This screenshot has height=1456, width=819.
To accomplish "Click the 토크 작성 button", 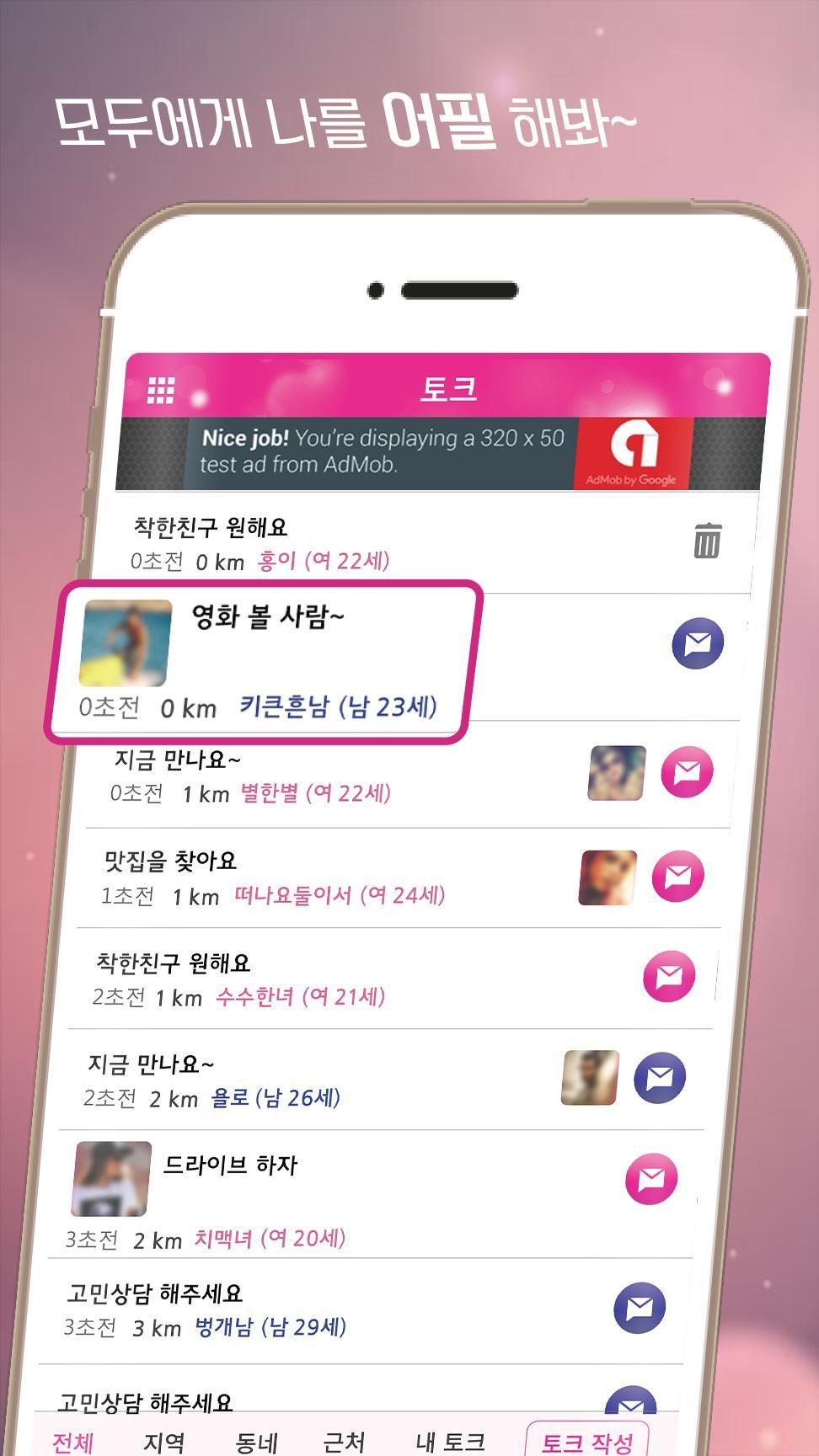I will click(x=587, y=1439).
